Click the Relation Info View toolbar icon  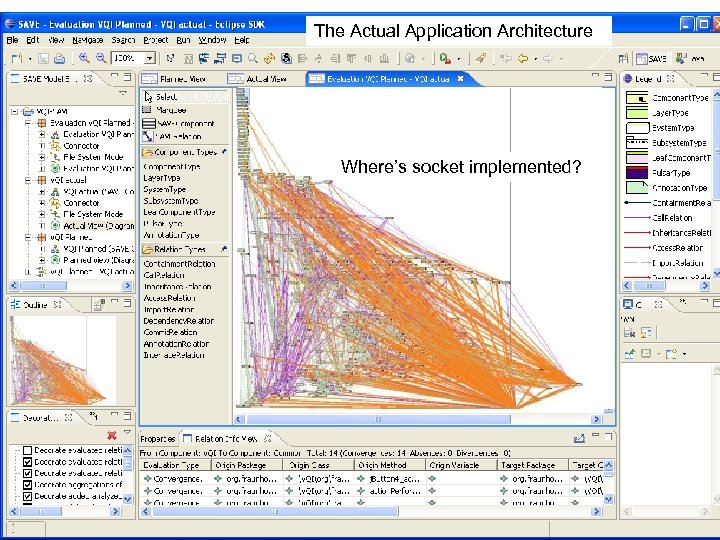click(x=579, y=438)
